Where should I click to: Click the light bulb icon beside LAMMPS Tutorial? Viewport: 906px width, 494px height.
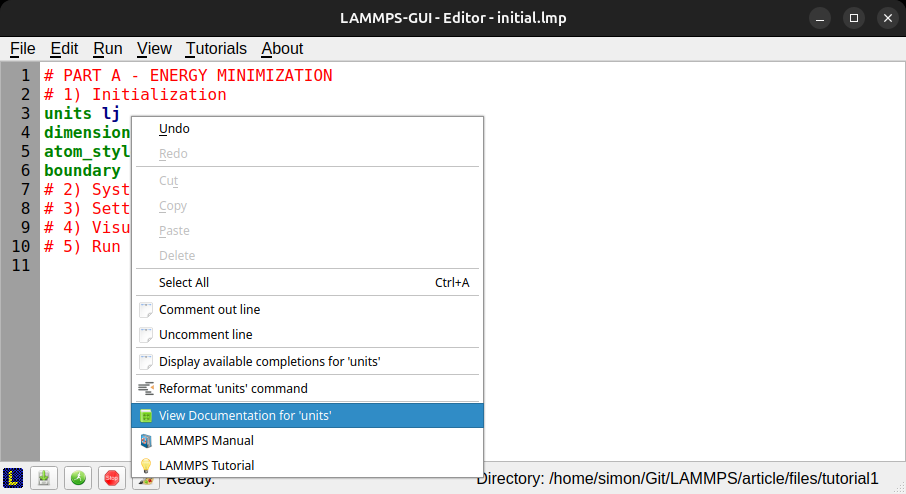pyautogui.click(x=146, y=465)
